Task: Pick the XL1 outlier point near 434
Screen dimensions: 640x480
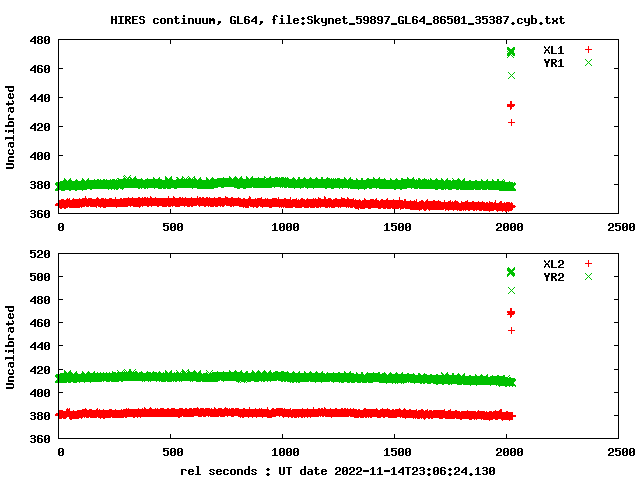Action: point(511,106)
